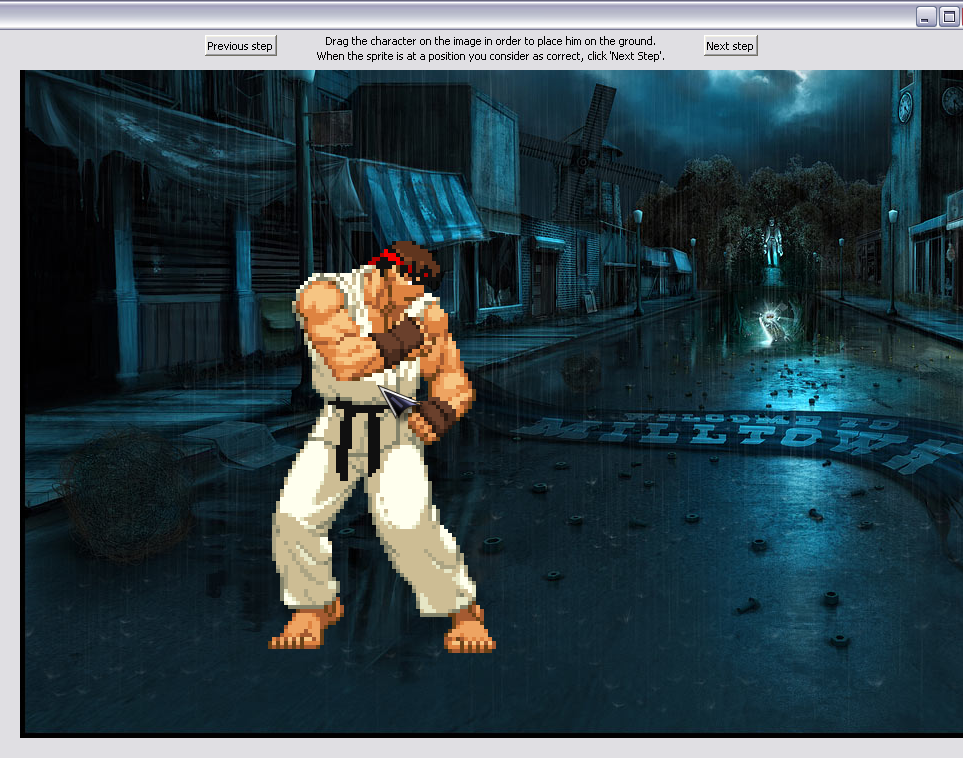Minimize the window
Image resolution: width=963 pixels, height=758 pixels.
click(926, 16)
